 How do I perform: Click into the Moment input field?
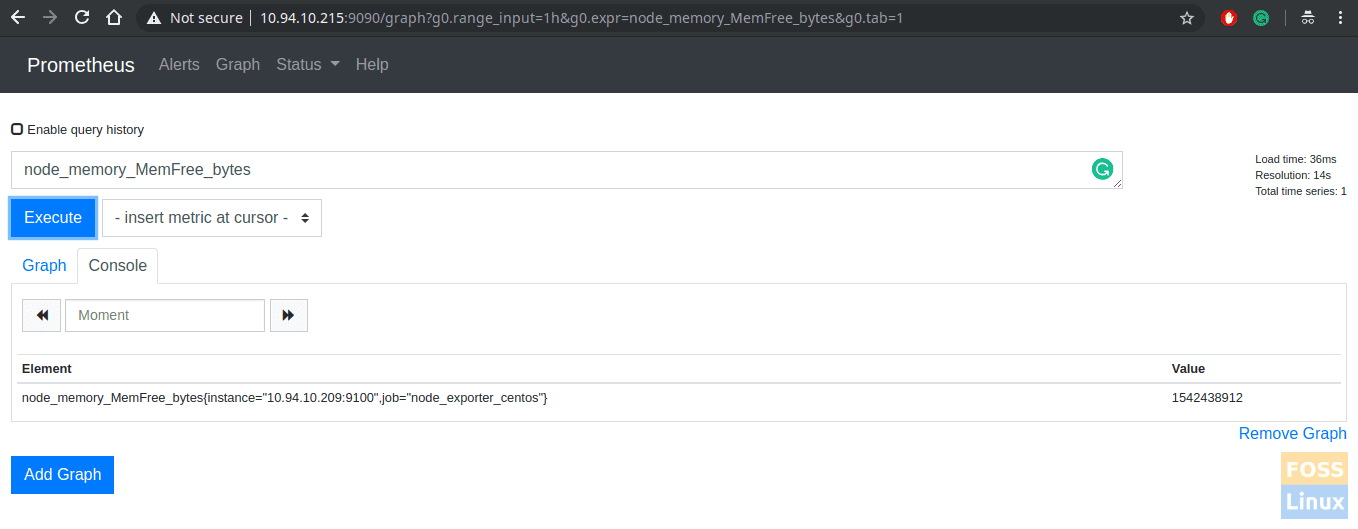pos(165,315)
